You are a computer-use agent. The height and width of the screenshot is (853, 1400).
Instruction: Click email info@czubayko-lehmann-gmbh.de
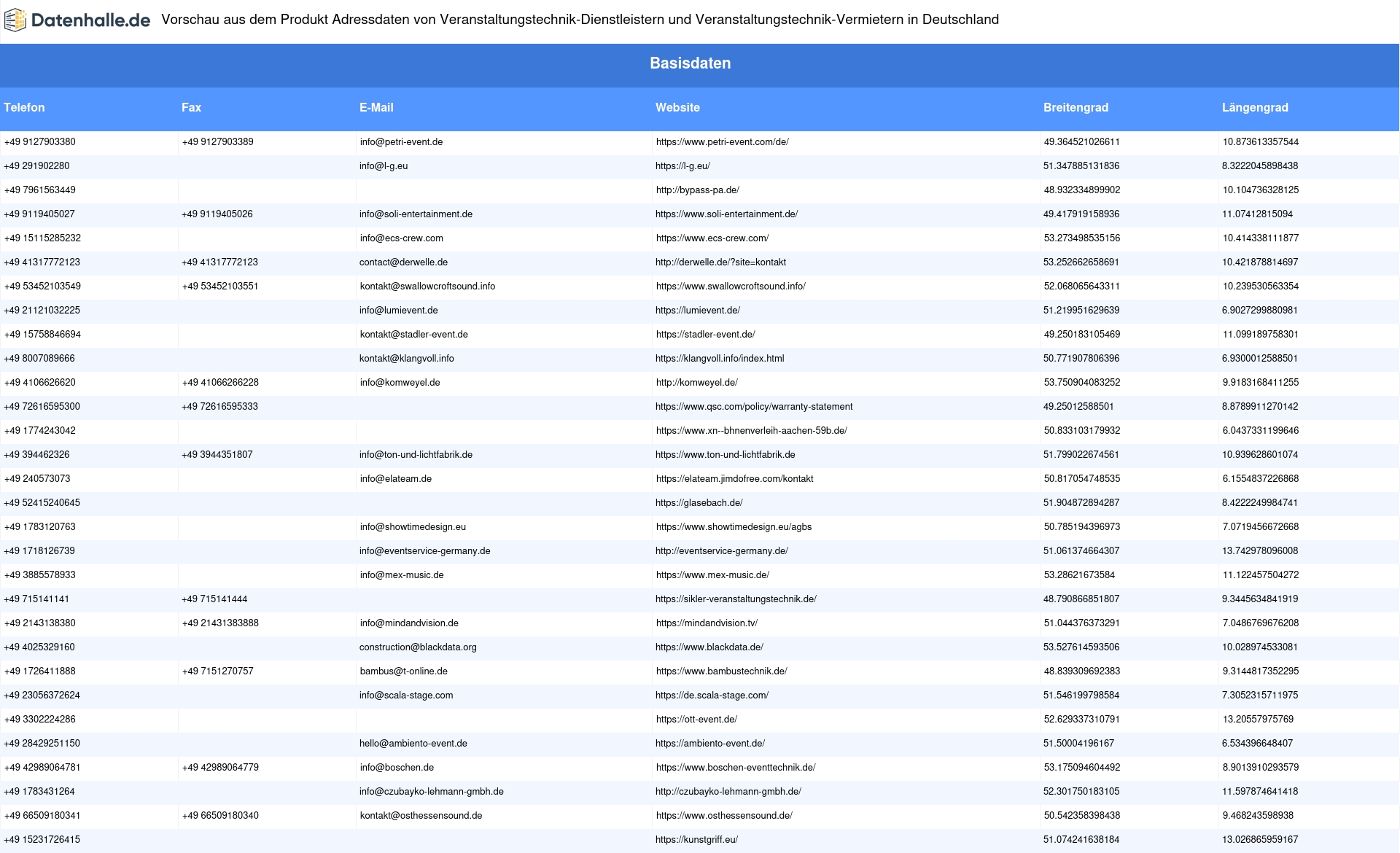tap(432, 792)
